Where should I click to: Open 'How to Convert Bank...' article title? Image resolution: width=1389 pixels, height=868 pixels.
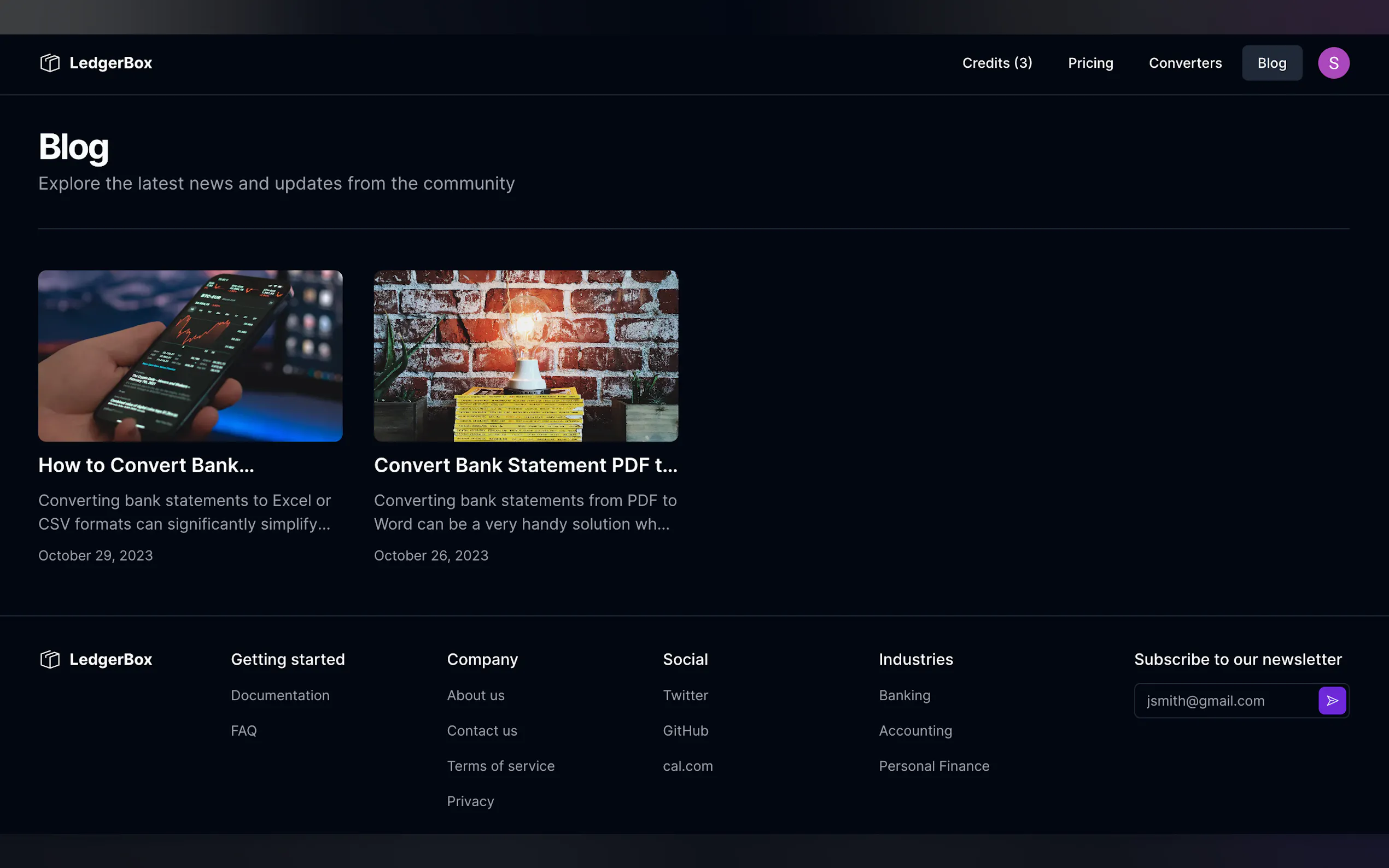[x=146, y=465]
